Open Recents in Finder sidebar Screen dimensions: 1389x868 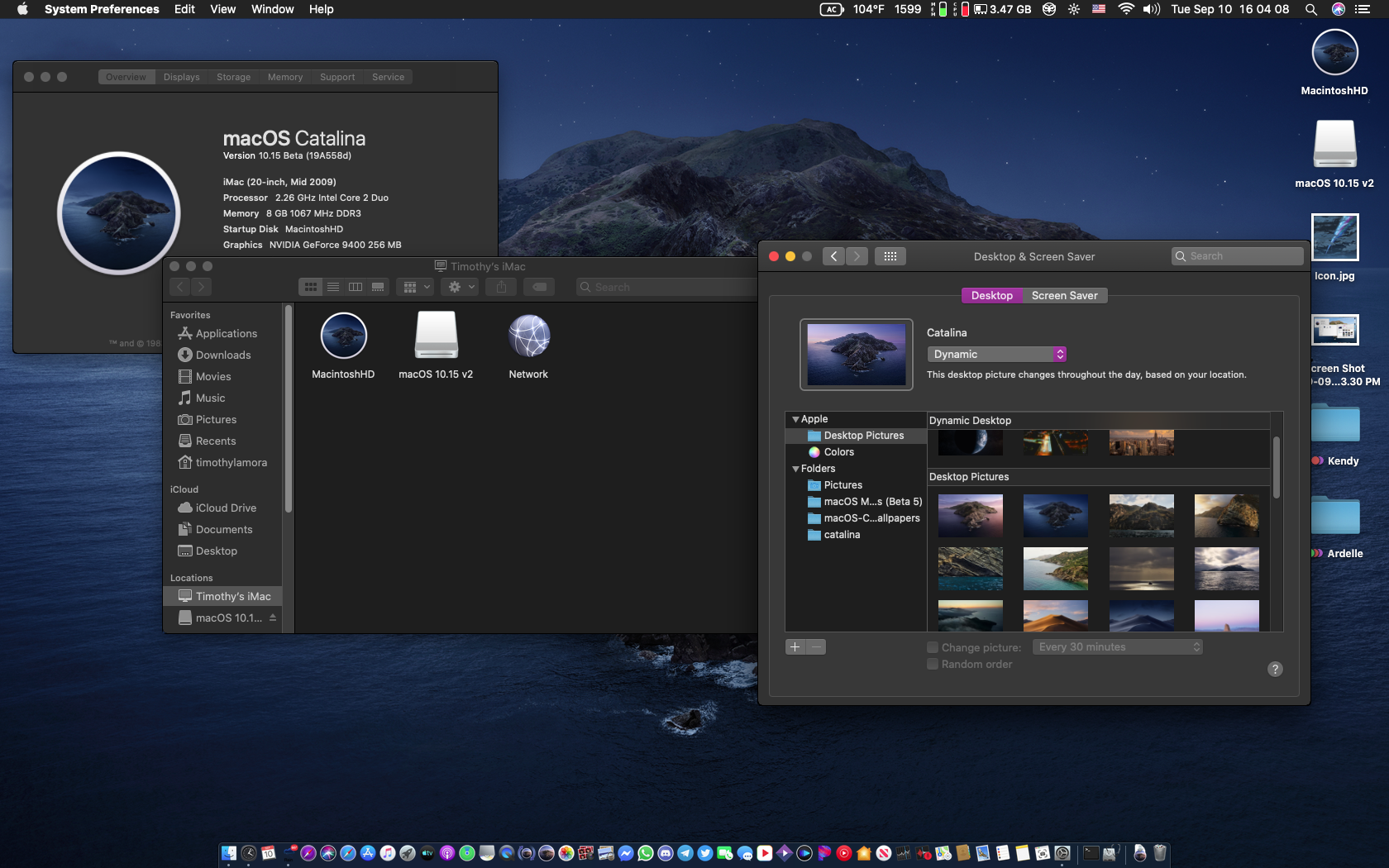pos(222,441)
